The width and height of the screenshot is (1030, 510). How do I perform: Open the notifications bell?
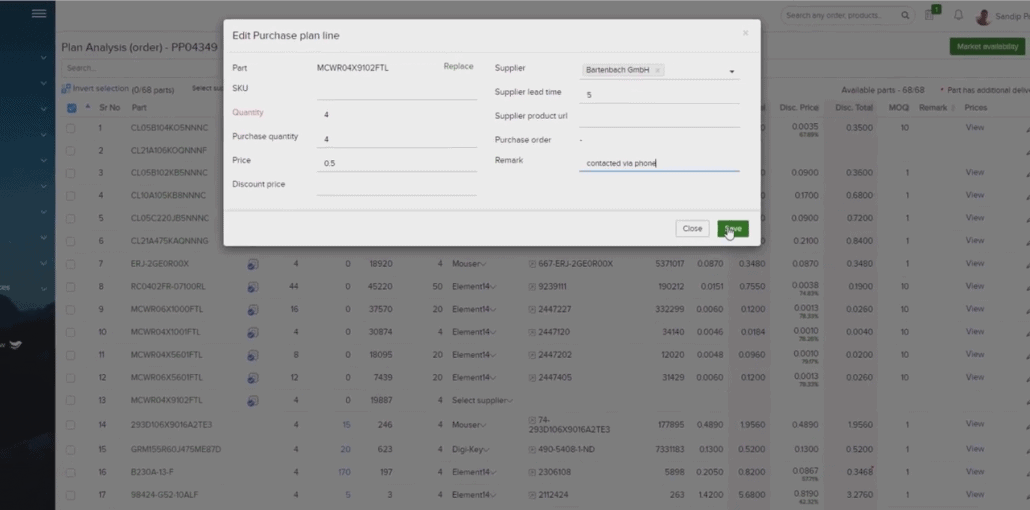point(958,15)
